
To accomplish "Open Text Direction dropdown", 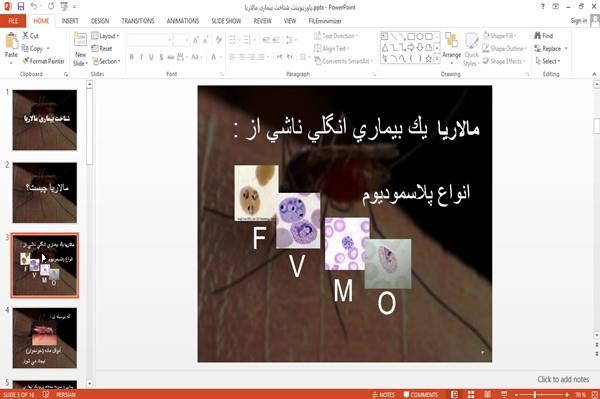I will pos(336,36).
